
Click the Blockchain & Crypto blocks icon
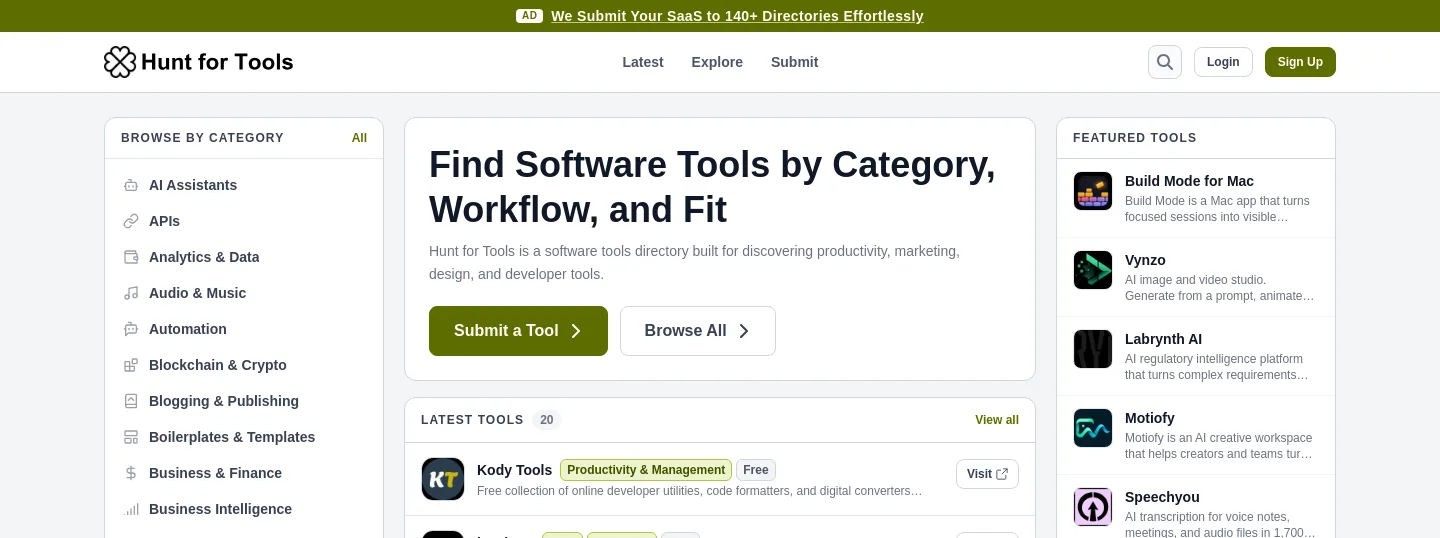click(x=131, y=365)
